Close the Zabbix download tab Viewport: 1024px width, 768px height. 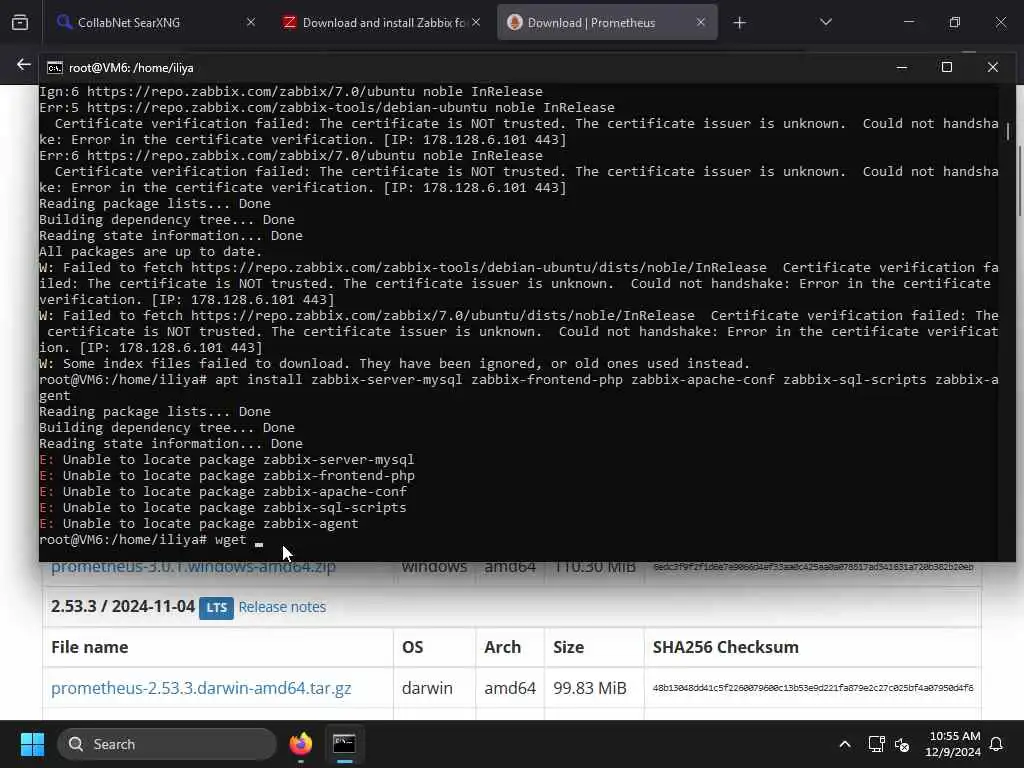tap(476, 23)
